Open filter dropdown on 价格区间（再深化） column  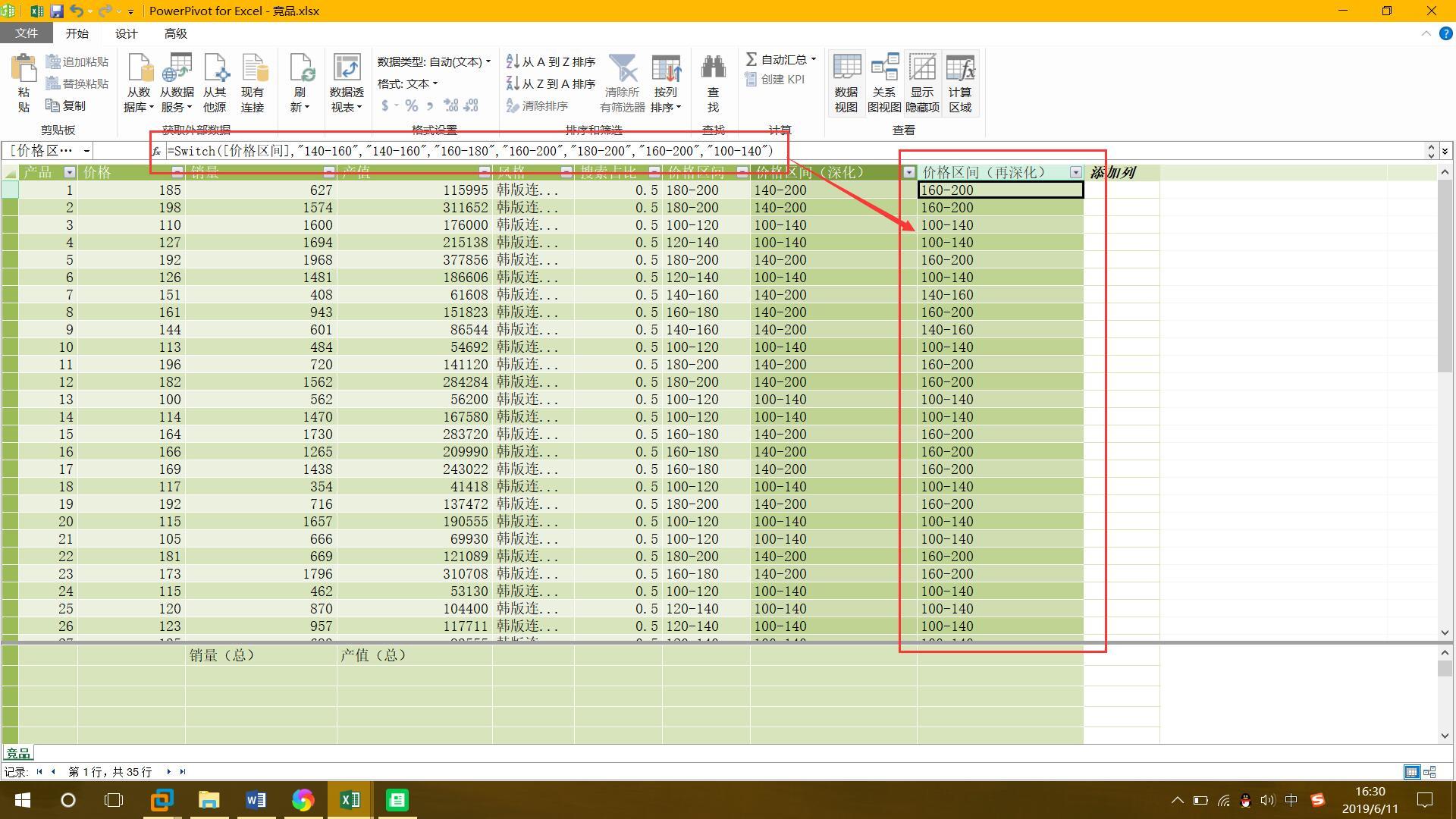1075,173
